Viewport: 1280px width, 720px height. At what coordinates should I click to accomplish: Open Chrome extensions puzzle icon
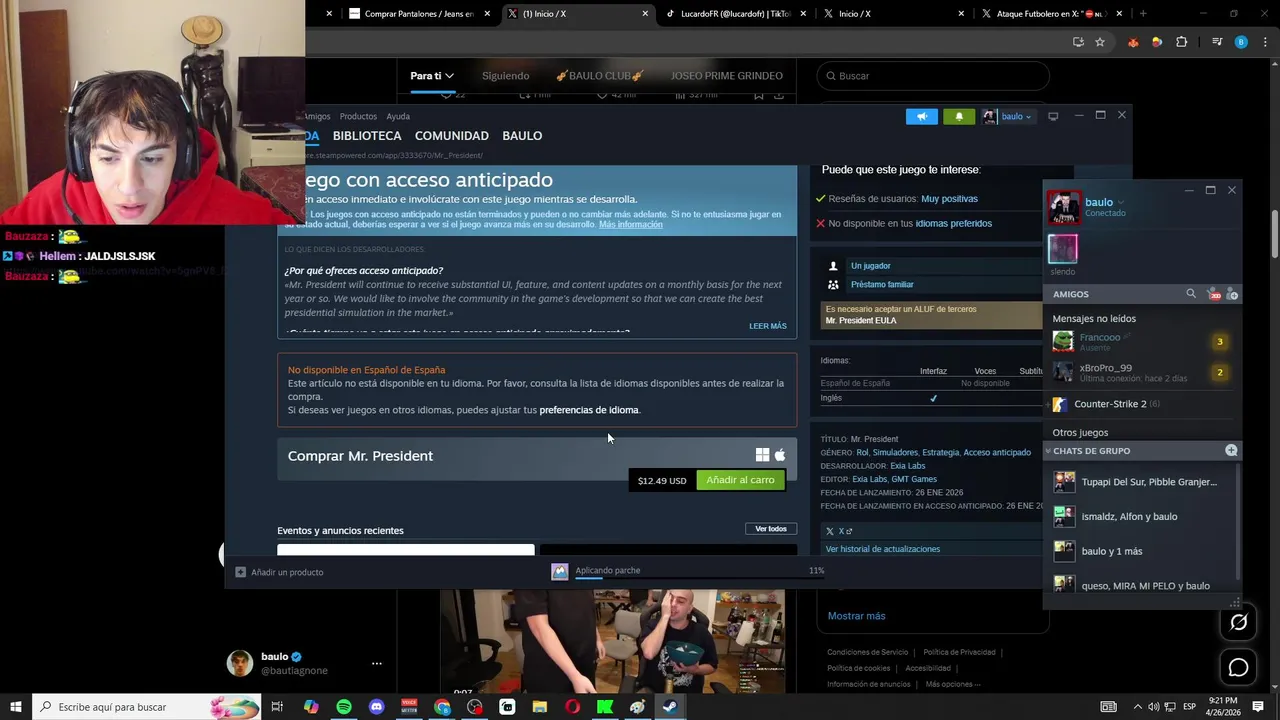1181,42
